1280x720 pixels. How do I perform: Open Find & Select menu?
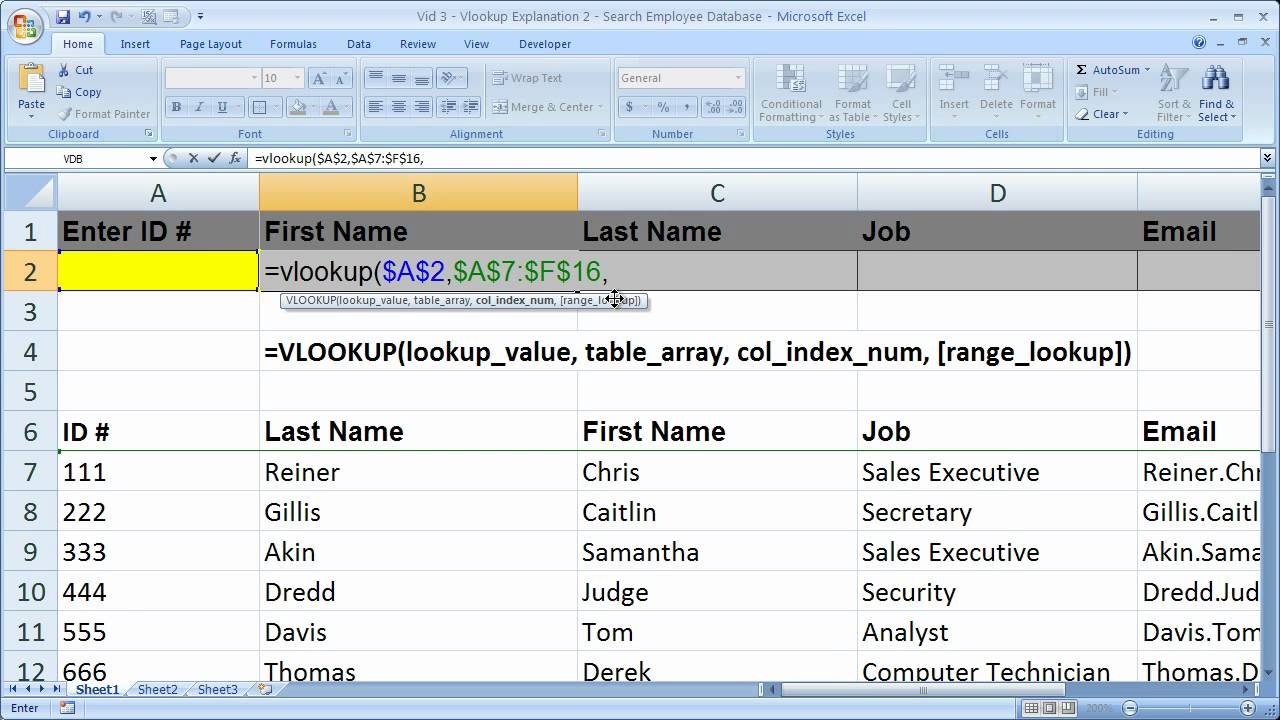1216,94
